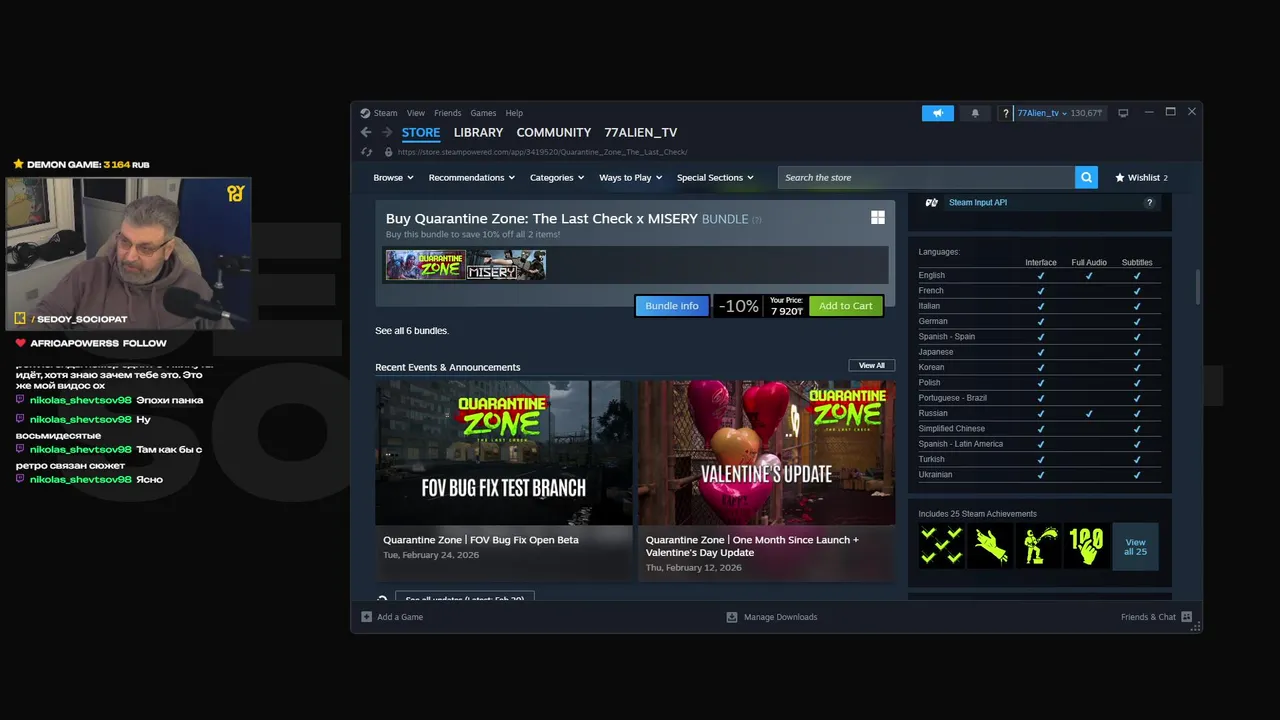
Task: Click the Steam logo in menu bar
Action: [x=365, y=113]
